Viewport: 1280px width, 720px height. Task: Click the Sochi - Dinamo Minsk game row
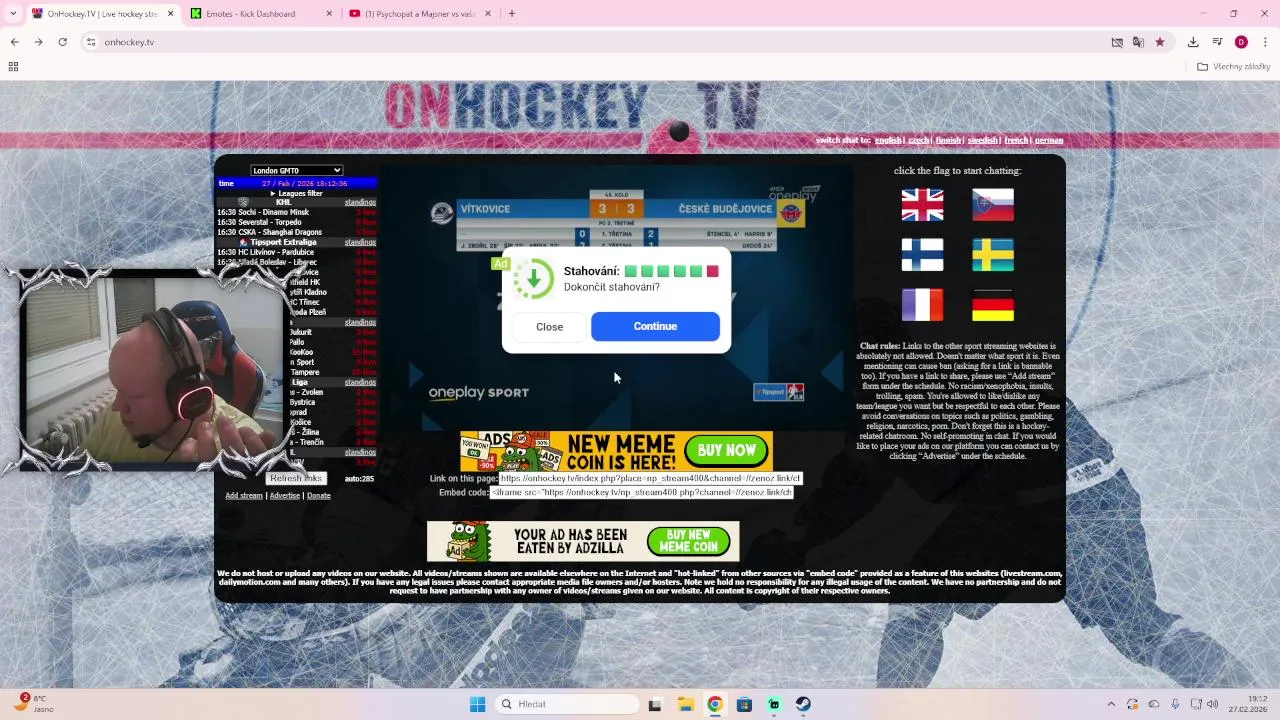point(296,213)
